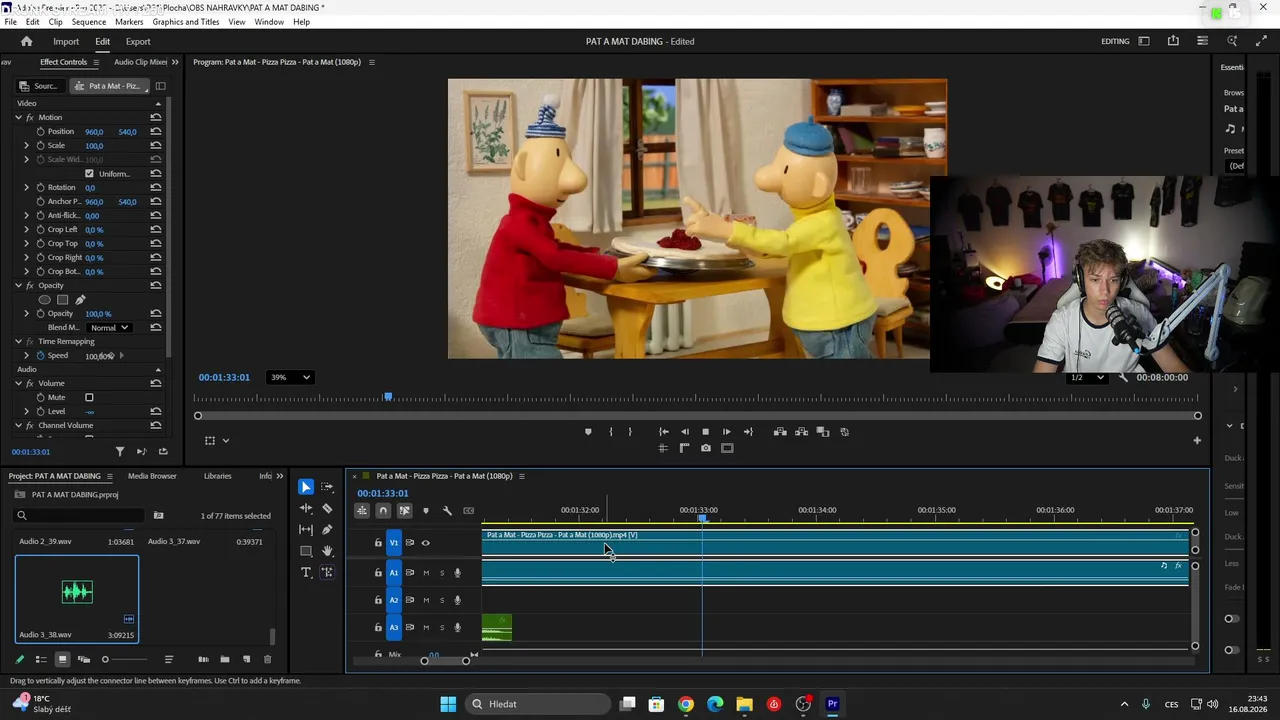The image size is (1280, 720).
Task: Expand the Scale property
Action: 27,146
